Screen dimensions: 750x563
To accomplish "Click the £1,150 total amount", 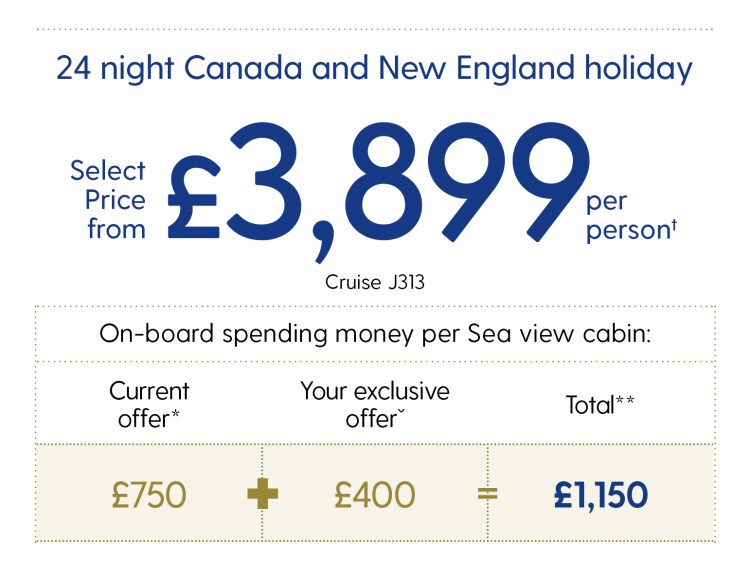I will click(601, 495).
